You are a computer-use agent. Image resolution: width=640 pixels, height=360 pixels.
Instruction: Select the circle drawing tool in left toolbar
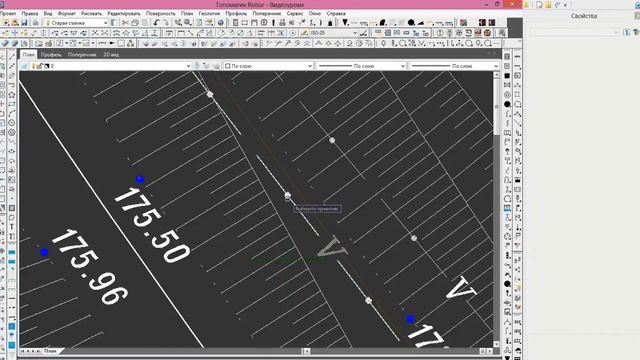pos(12,123)
